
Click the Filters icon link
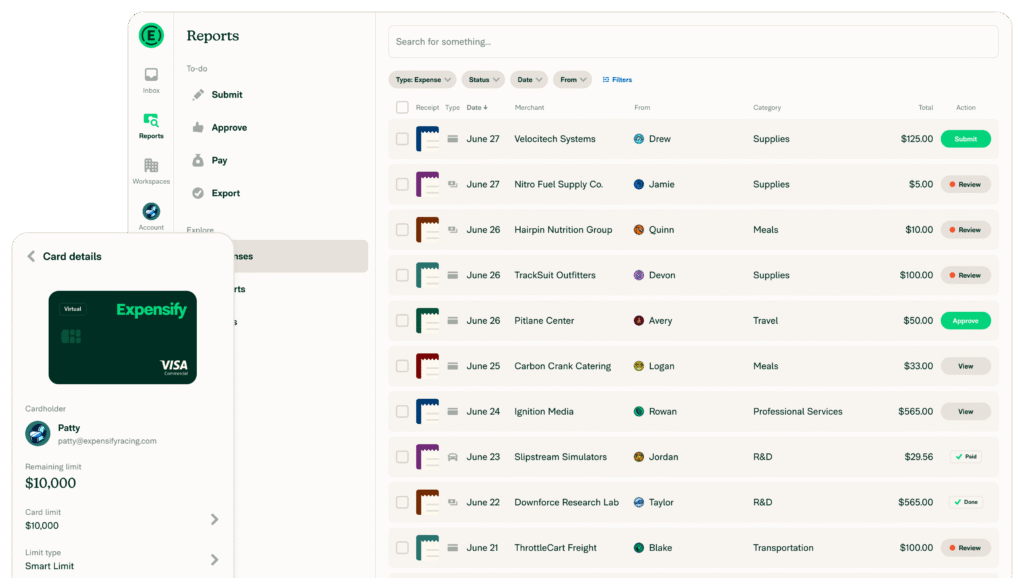coord(617,79)
